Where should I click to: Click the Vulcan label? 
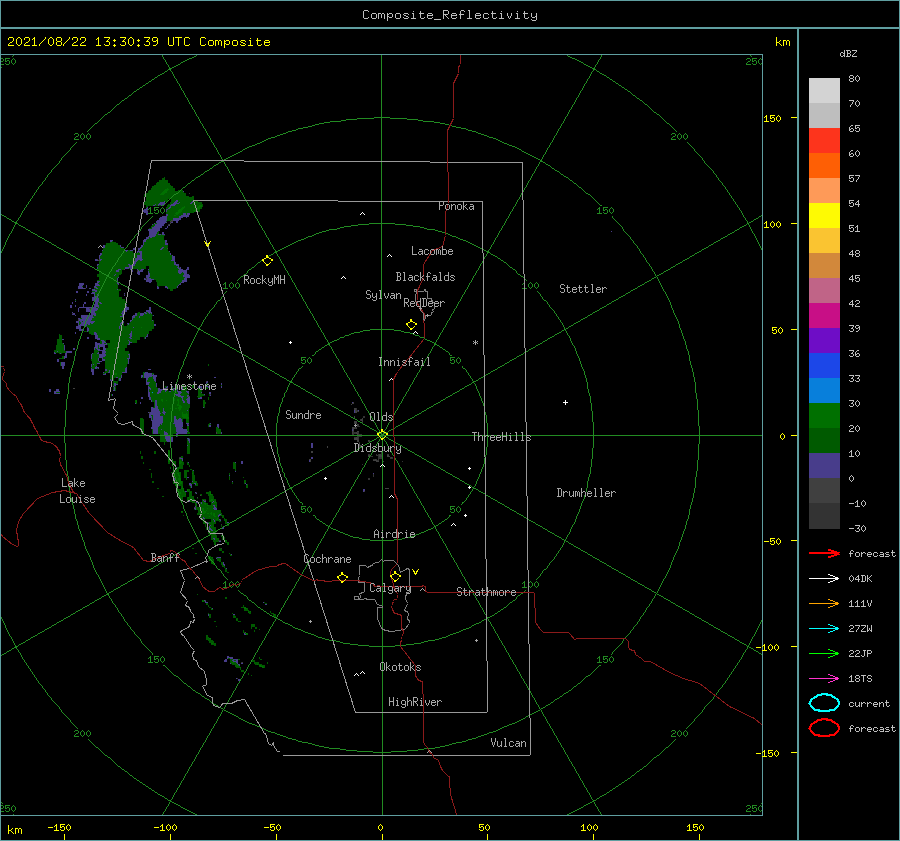[509, 743]
